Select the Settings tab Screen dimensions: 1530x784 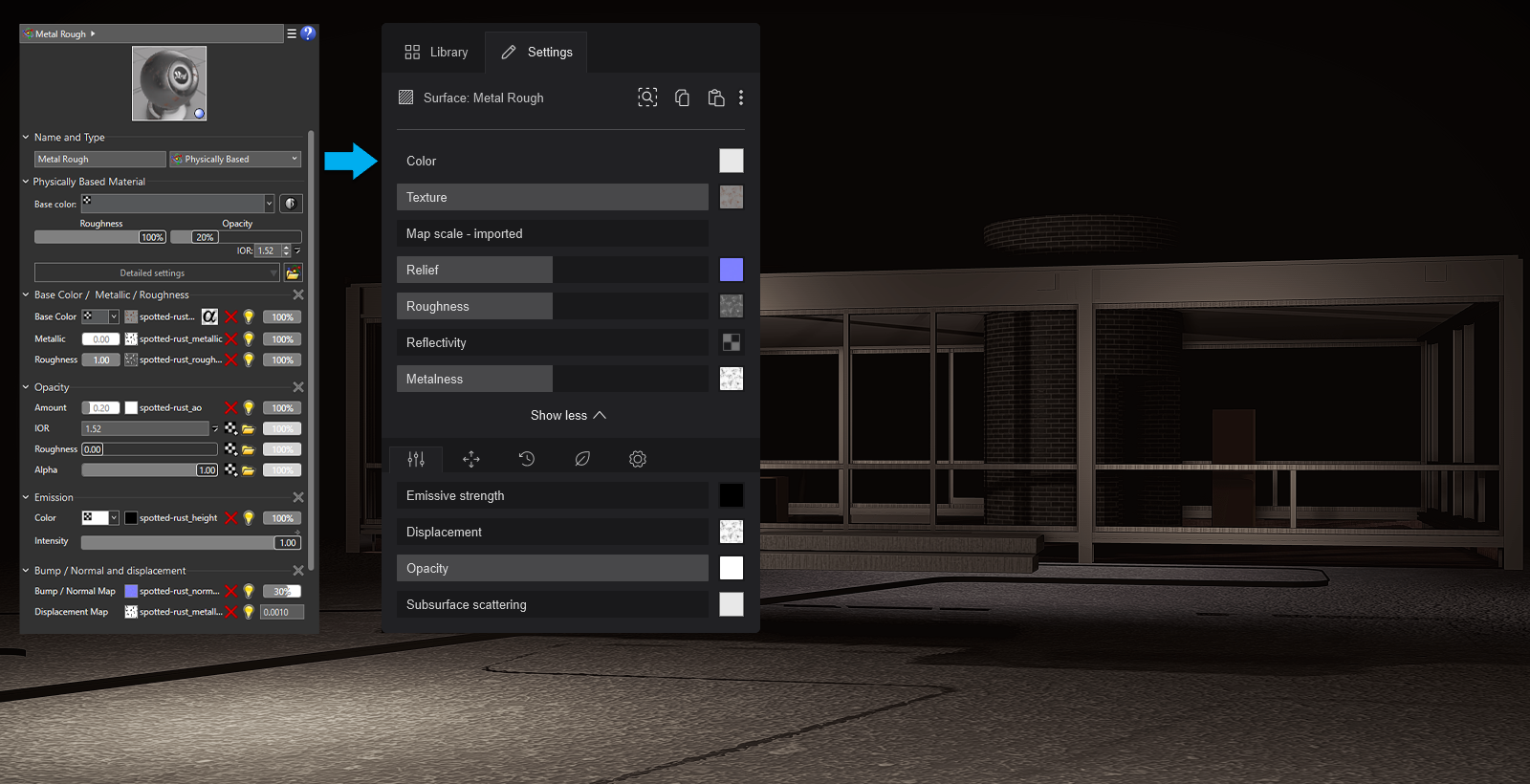[x=536, y=53]
